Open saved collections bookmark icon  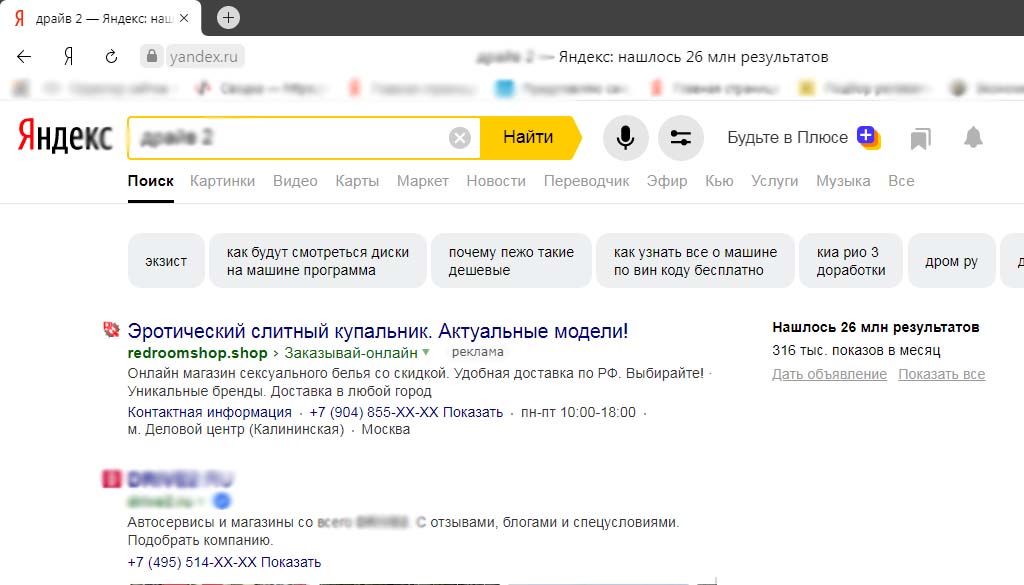[920, 138]
